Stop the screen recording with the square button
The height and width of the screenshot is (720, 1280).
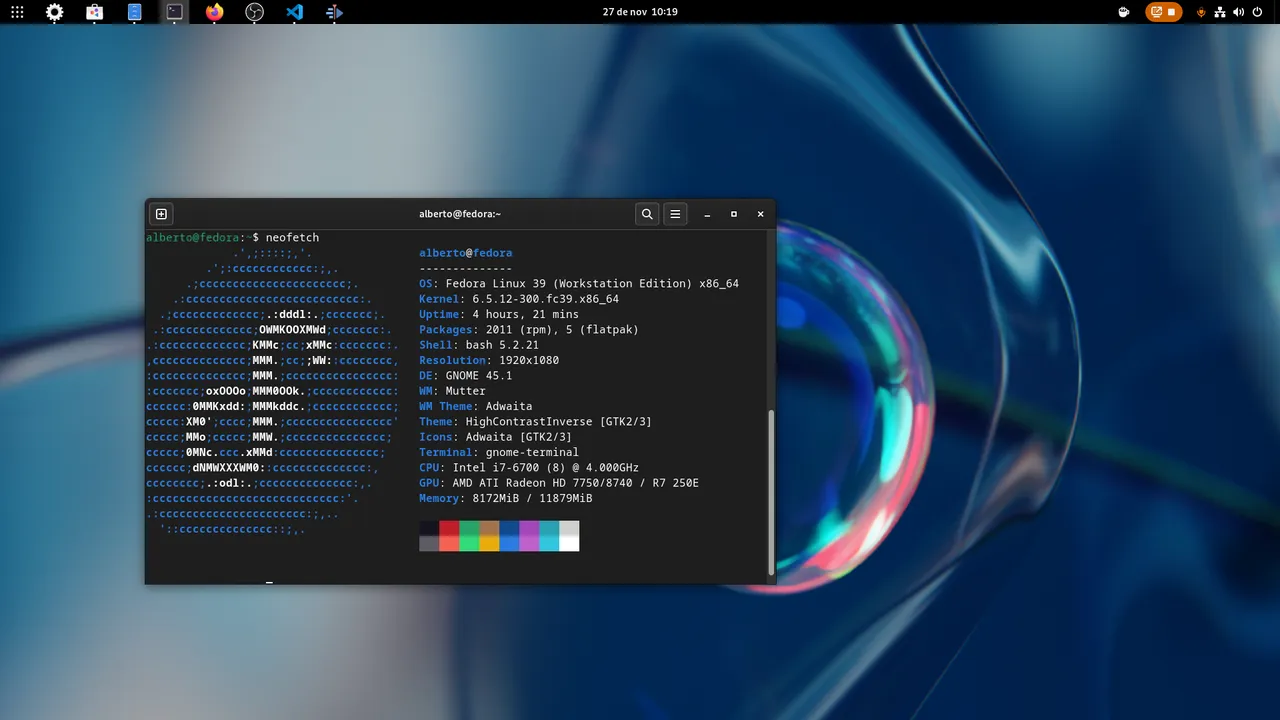pyautogui.click(x=1172, y=12)
